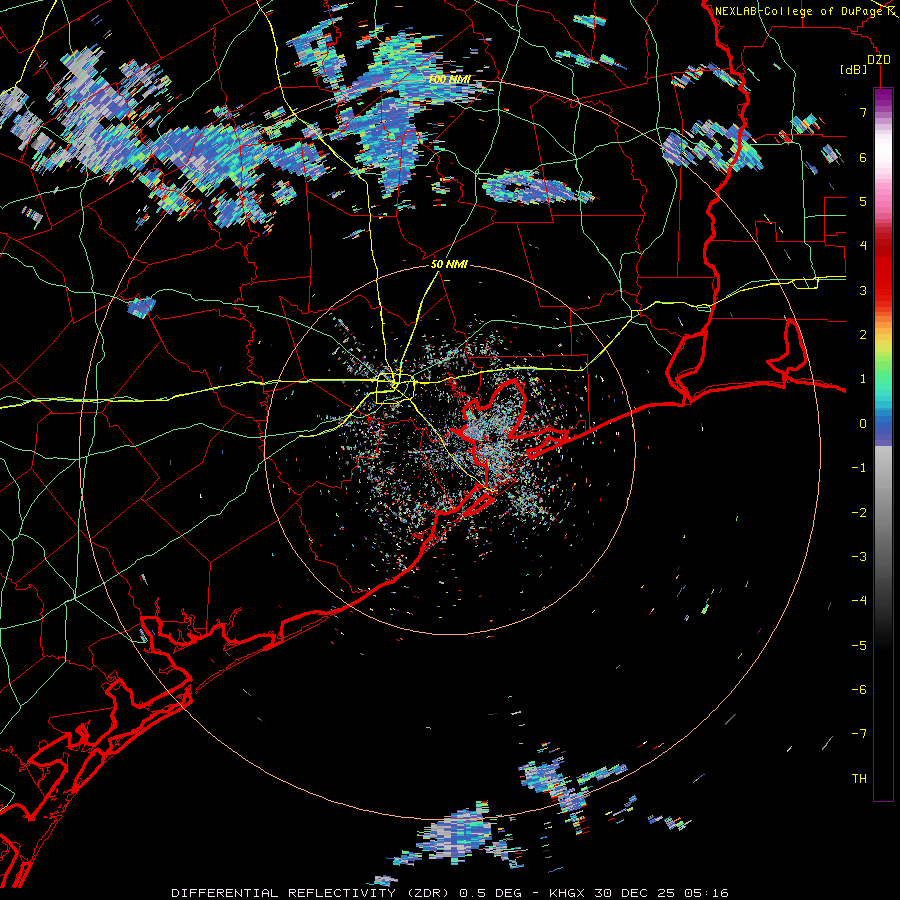
Task: Click the -1 dB scale label
Action: [859, 468]
